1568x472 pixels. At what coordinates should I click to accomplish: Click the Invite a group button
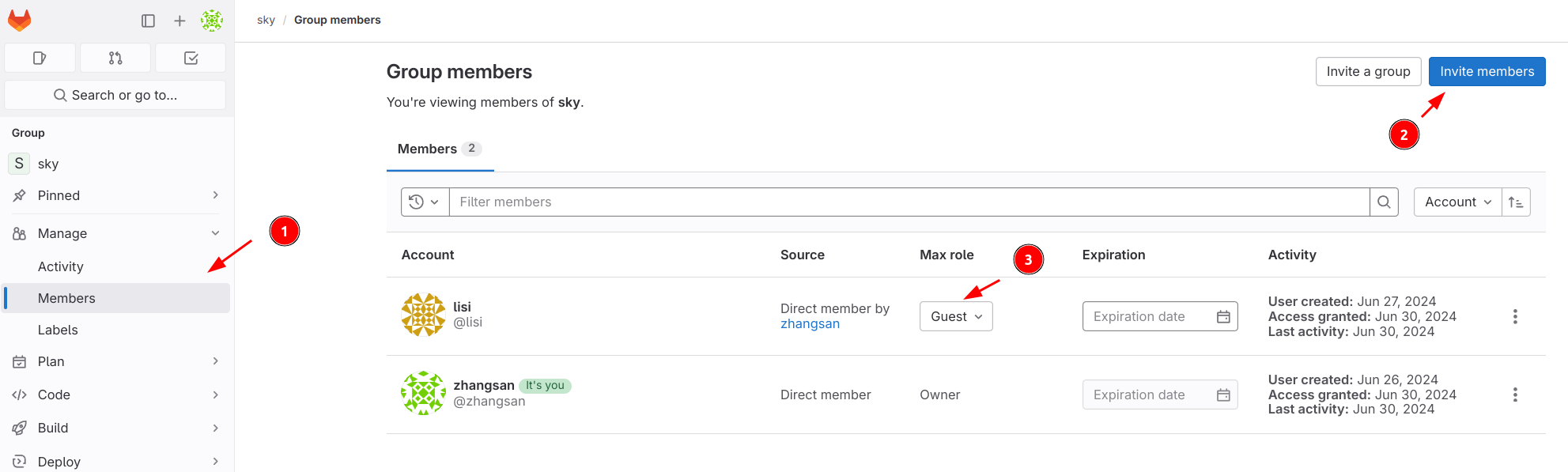coord(1368,71)
